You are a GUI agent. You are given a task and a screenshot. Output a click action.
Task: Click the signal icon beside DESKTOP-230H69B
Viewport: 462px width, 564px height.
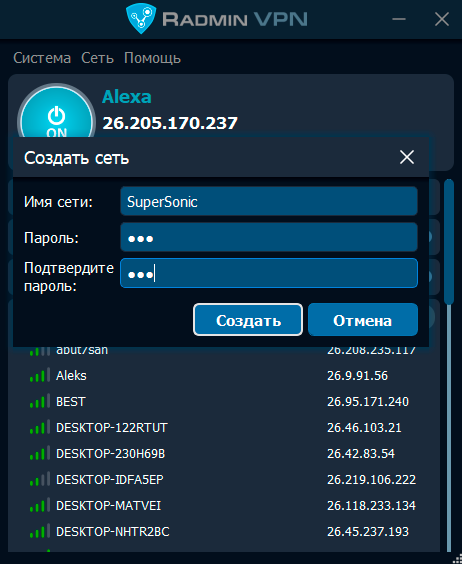click(40, 454)
